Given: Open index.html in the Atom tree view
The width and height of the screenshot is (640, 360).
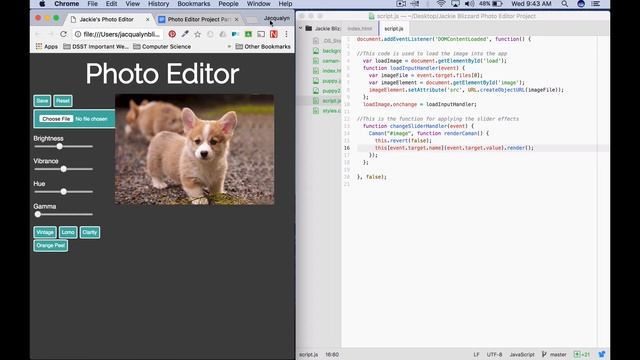Looking at the screenshot, I should point(327,71).
